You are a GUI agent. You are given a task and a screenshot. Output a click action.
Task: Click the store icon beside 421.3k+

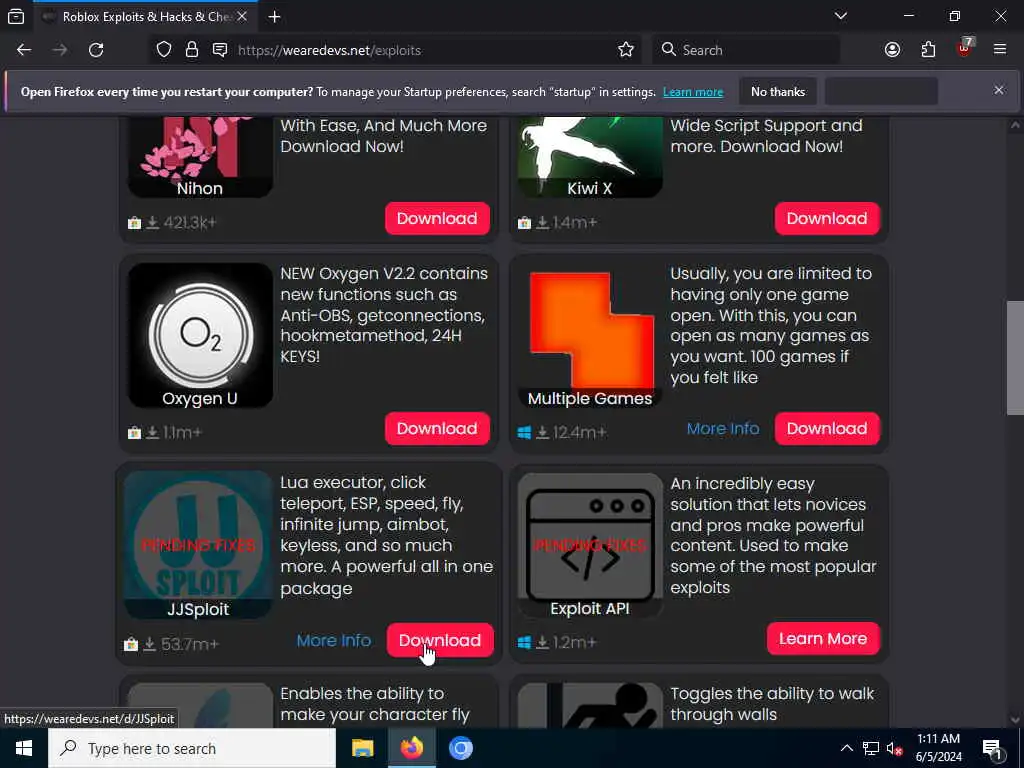coord(135,223)
